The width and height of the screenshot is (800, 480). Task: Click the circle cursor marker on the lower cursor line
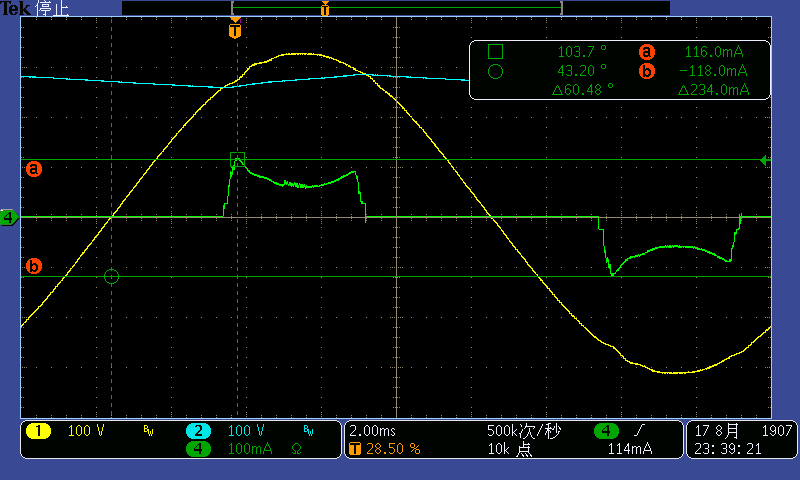click(111, 276)
